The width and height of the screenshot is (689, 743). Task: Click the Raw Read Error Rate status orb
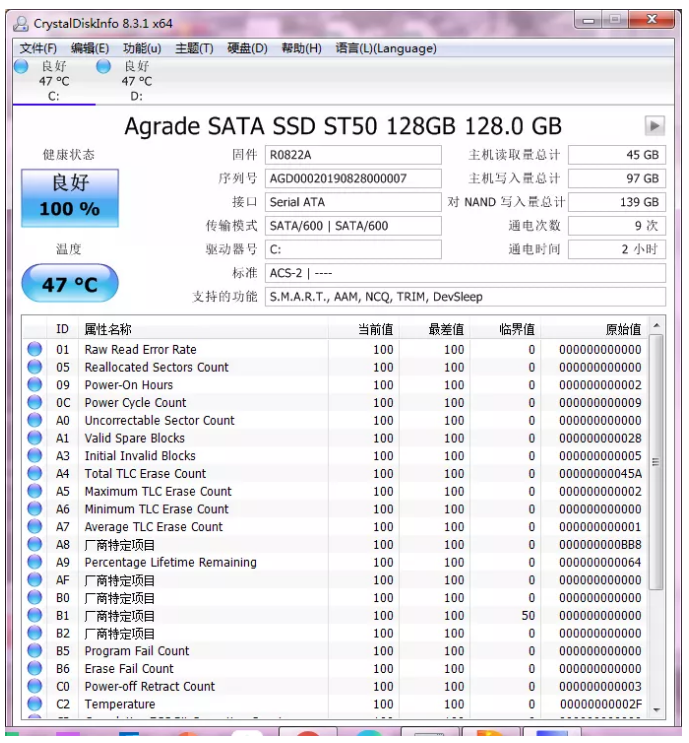(35, 350)
